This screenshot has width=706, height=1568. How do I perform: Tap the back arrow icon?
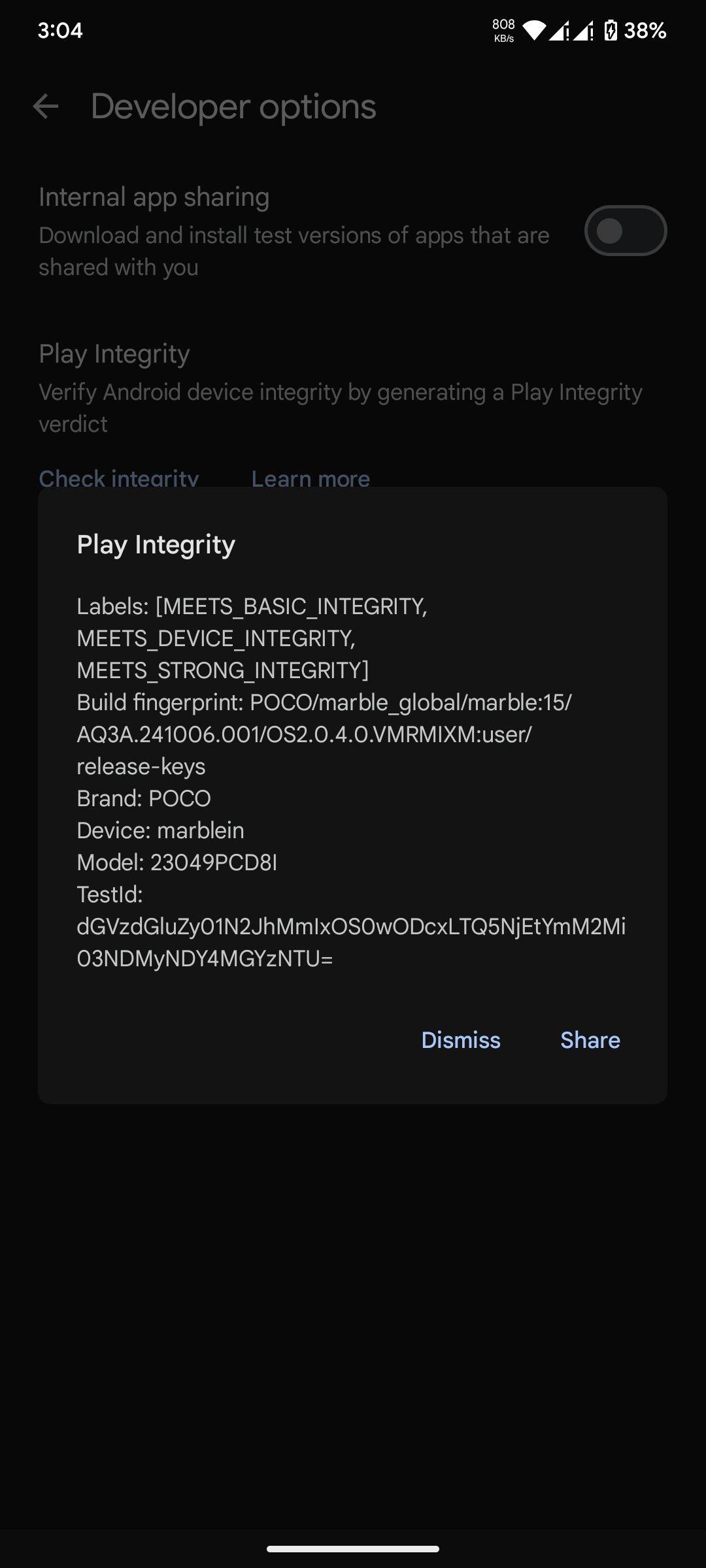point(46,106)
